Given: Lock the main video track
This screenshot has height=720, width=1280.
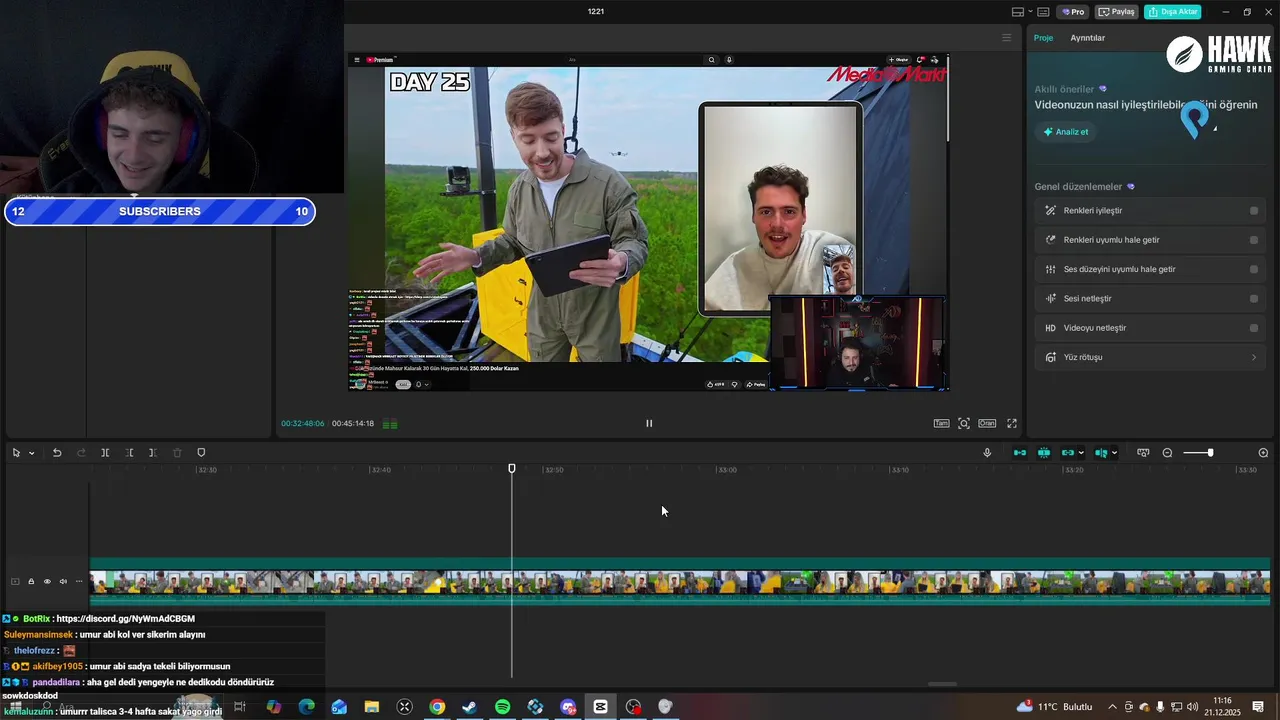Looking at the screenshot, I should [x=31, y=581].
